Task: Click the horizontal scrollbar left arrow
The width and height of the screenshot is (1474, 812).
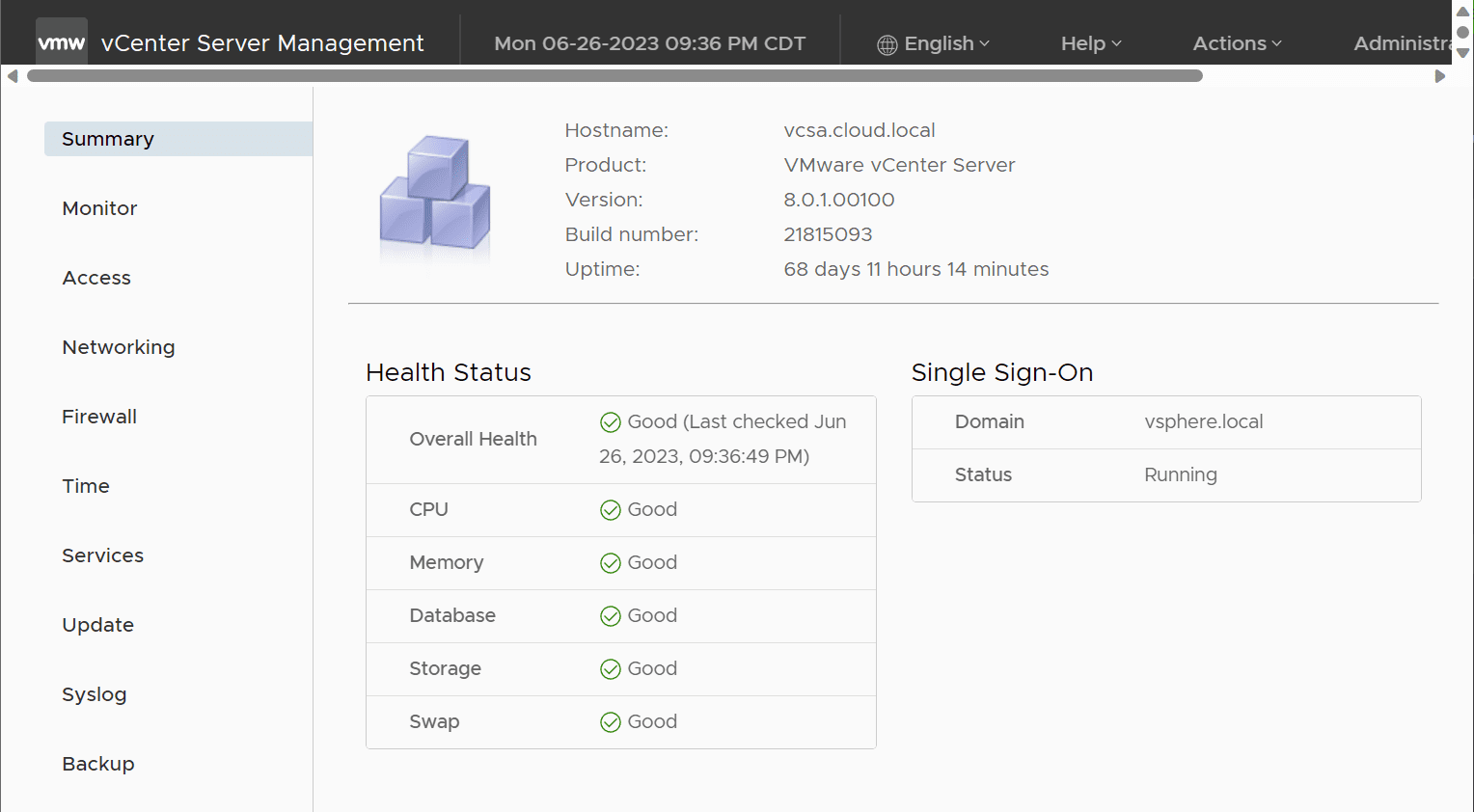Action: (13, 76)
